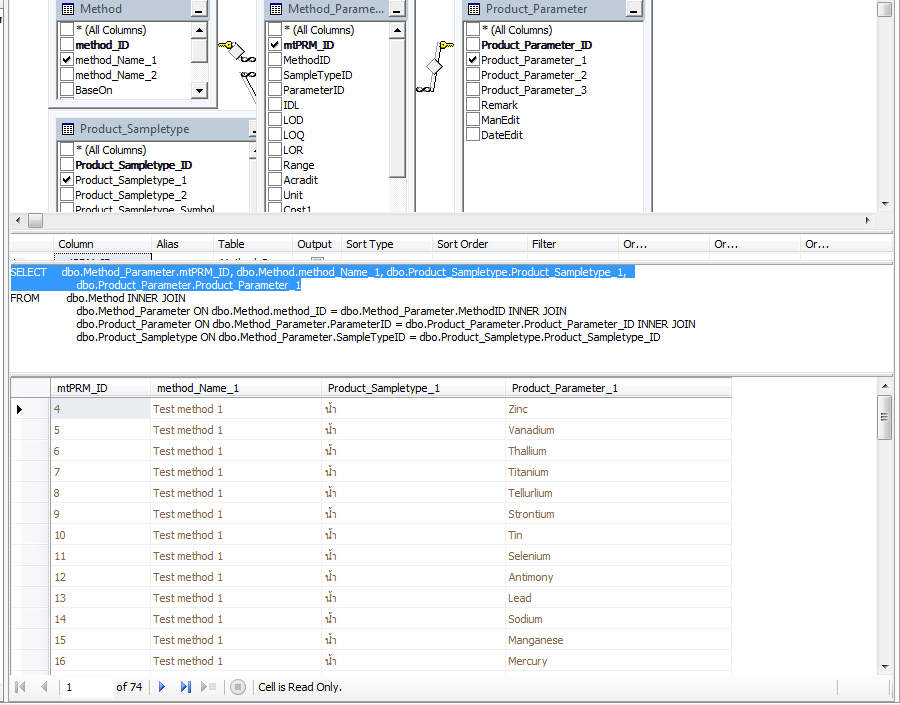Uncheck the method_Name_1 column checkbox
The image size is (900, 705).
point(67,60)
